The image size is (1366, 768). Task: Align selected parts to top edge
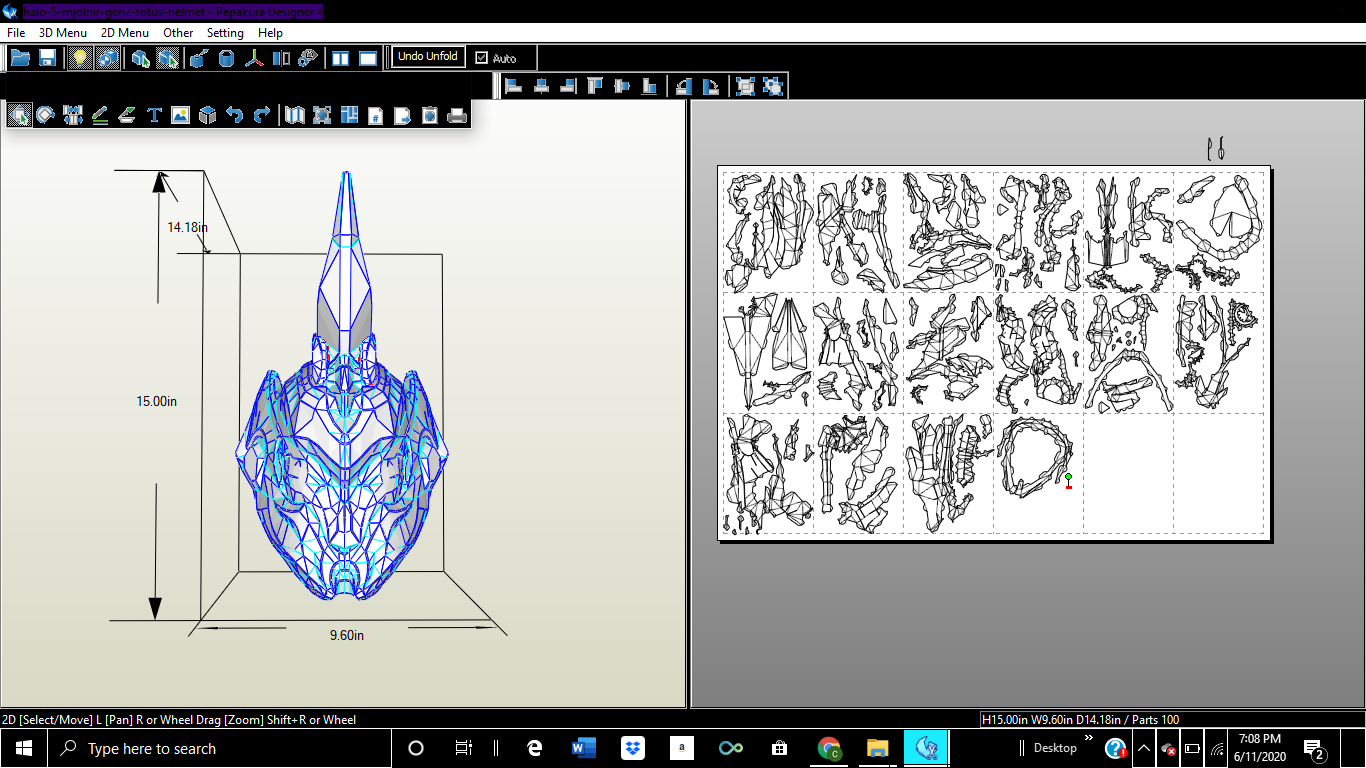point(595,86)
